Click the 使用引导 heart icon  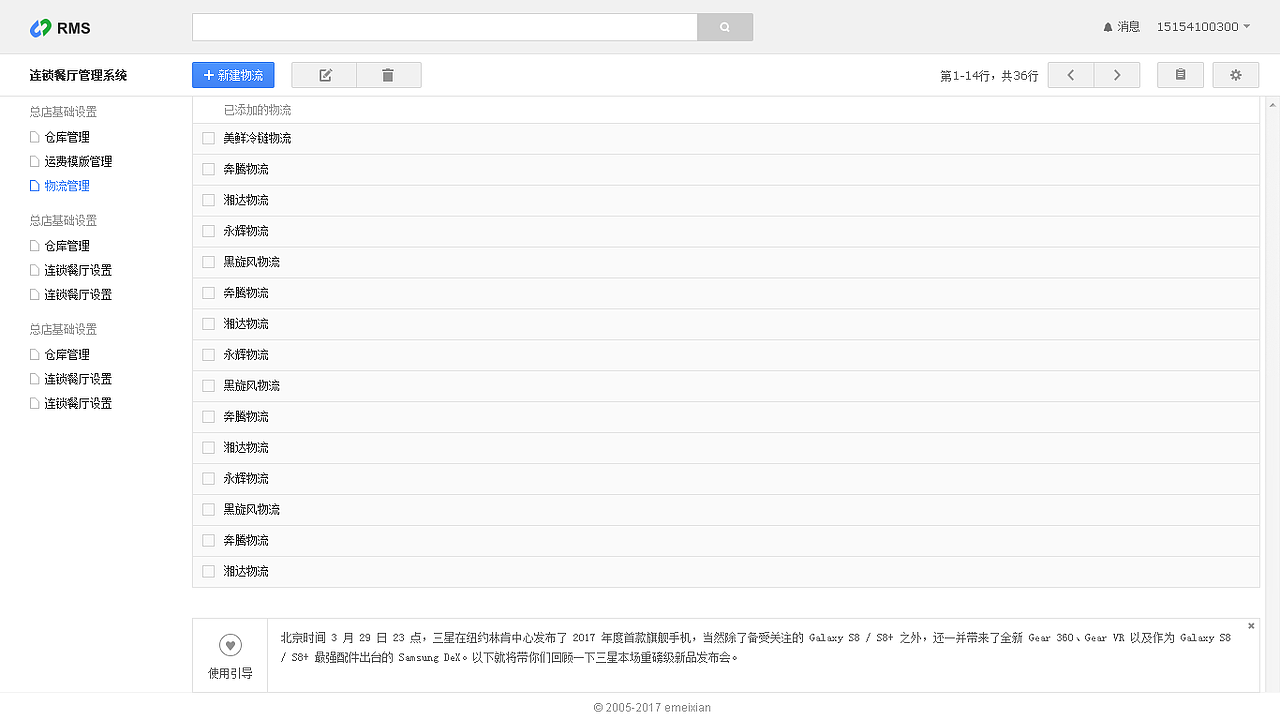(x=230, y=645)
